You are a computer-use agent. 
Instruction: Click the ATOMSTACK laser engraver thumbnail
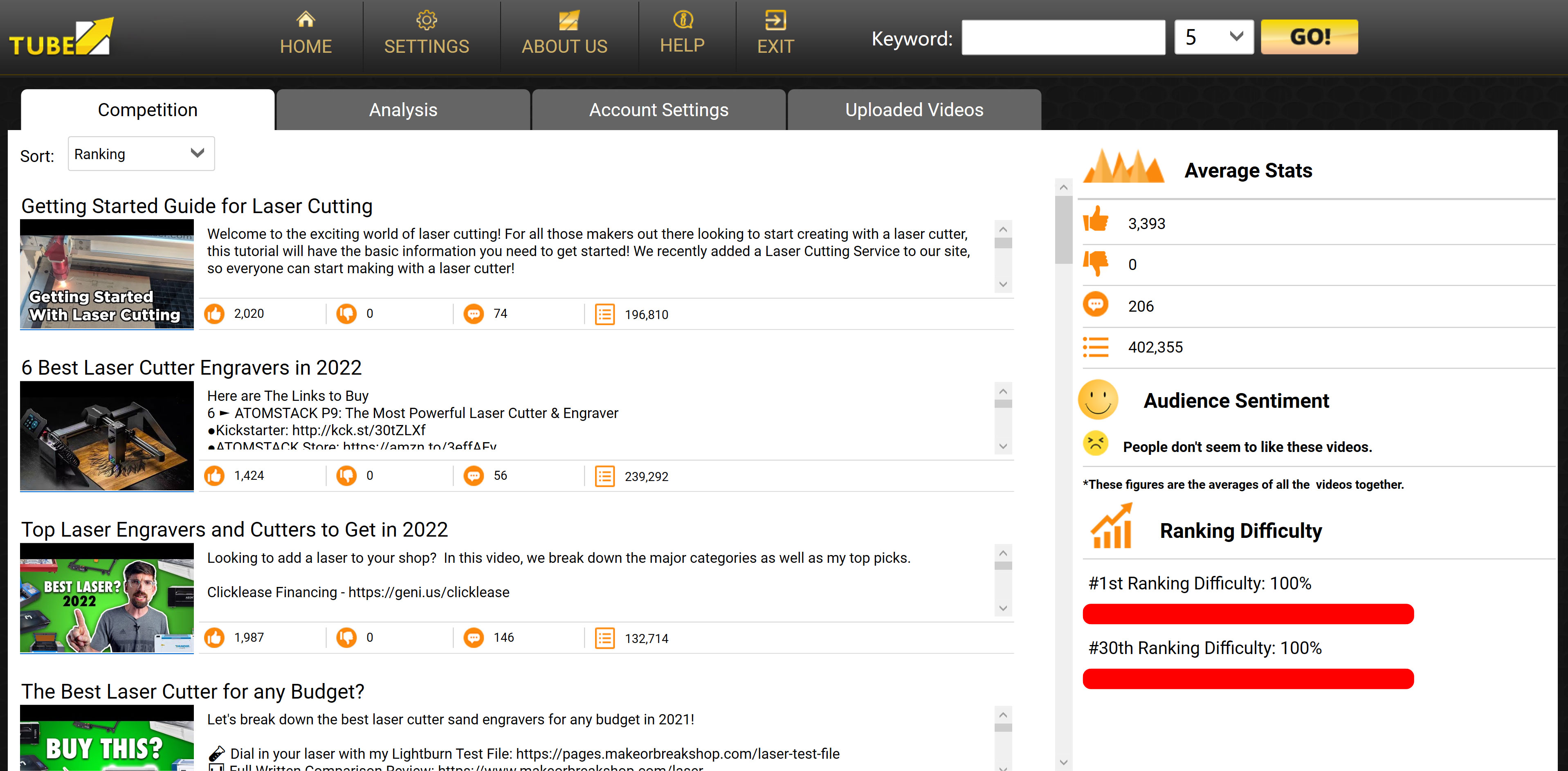107,436
